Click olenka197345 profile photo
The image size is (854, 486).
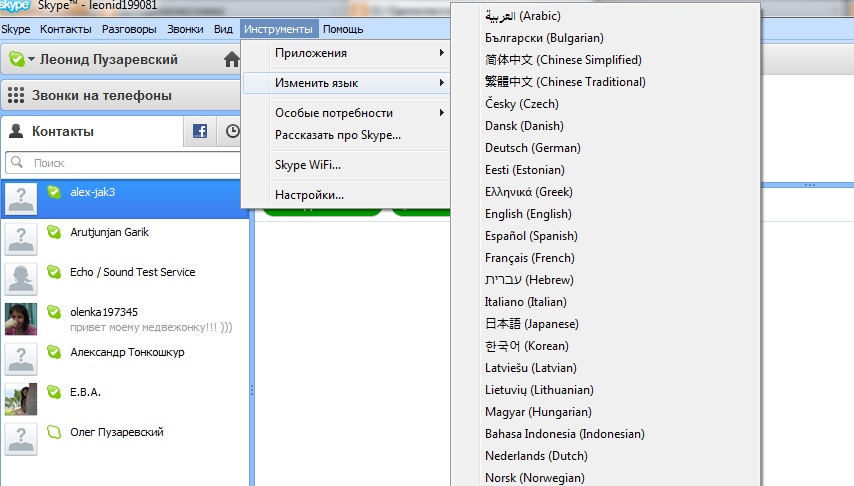21,319
